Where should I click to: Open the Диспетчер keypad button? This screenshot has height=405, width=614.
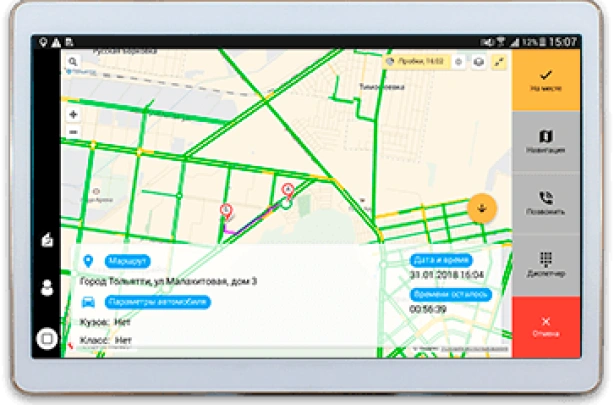click(x=546, y=264)
